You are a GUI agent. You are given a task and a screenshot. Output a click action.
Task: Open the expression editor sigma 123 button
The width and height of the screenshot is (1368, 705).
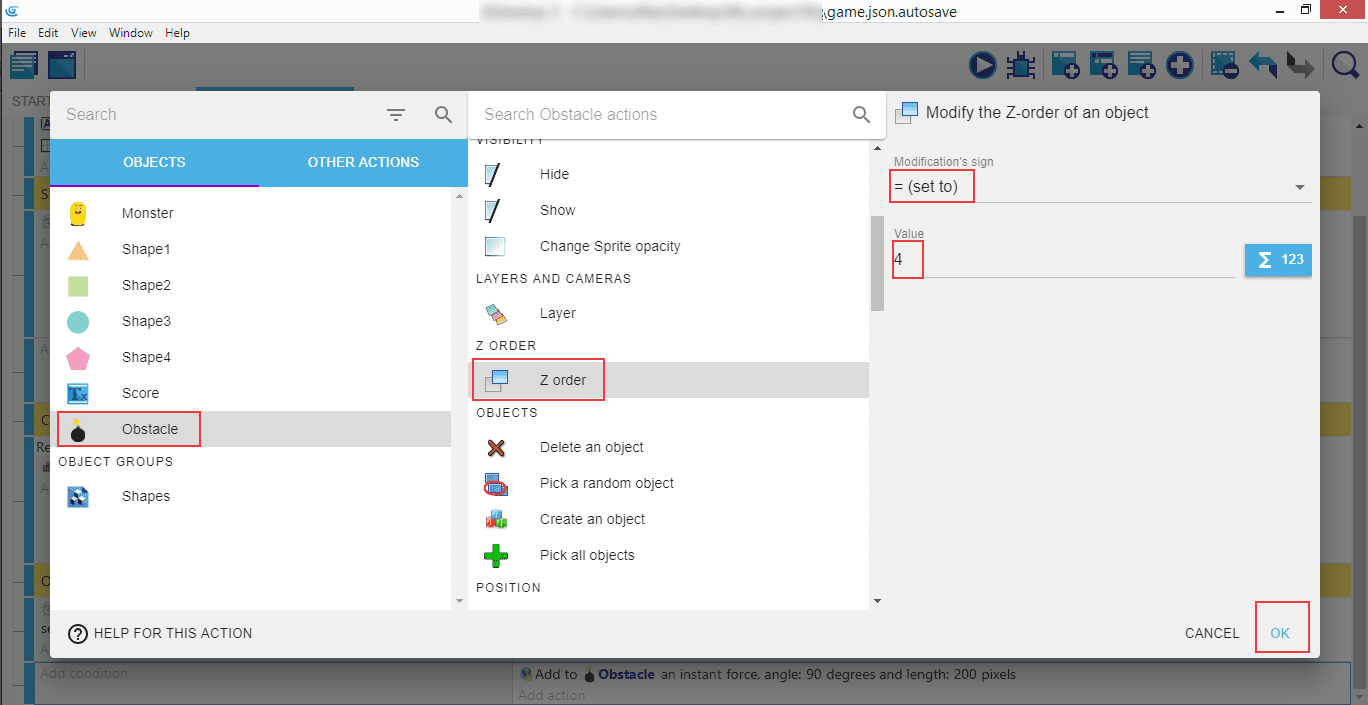point(1277,260)
